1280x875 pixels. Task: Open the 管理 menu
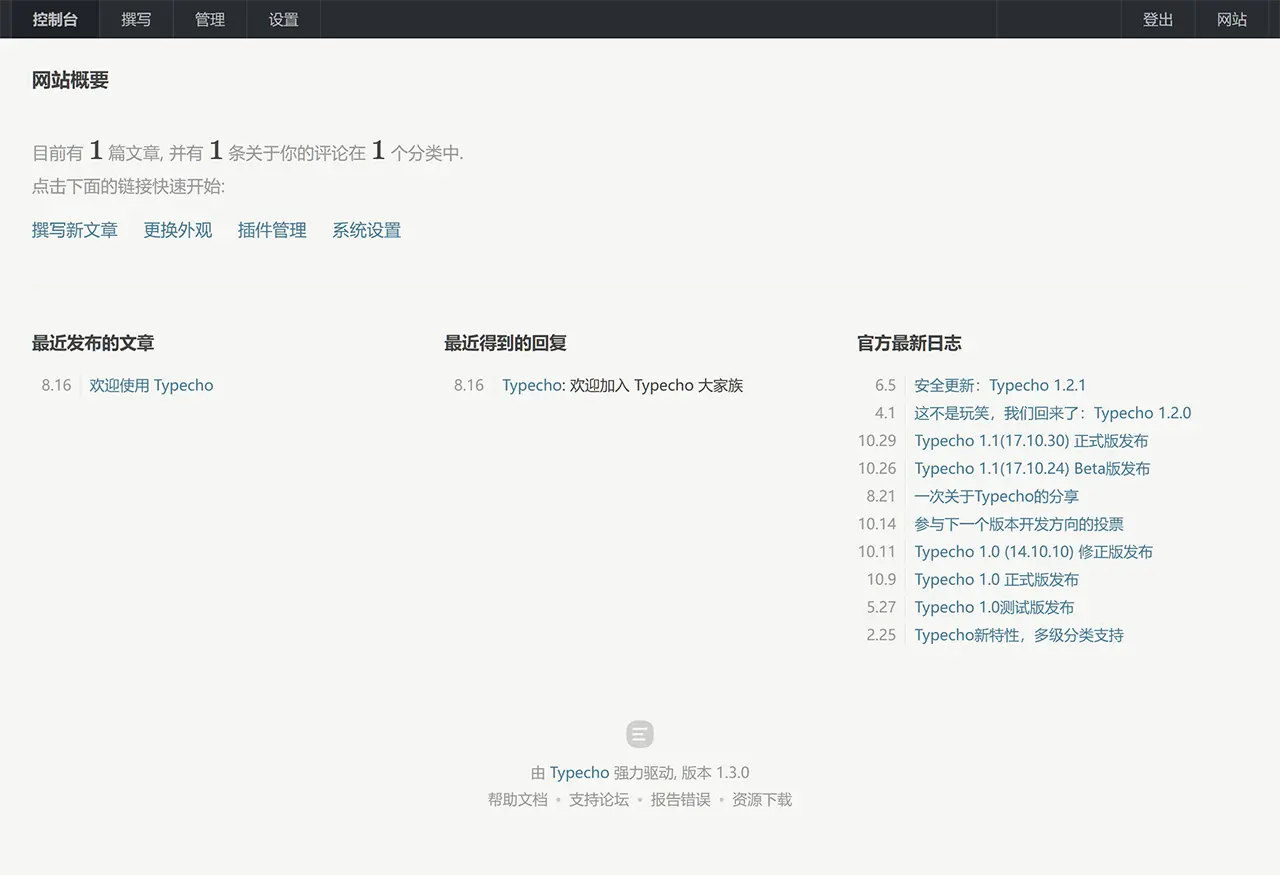pos(210,19)
